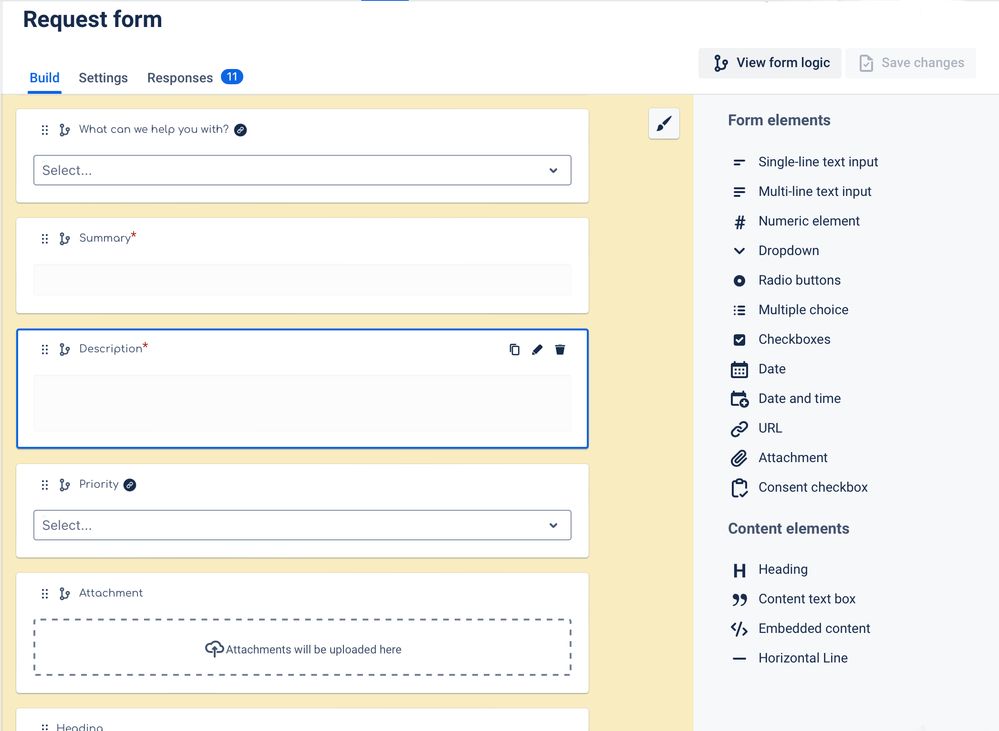This screenshot has width=999, height=731.
Task: Click the Content text box quote icon
Action: pos(739,600)
